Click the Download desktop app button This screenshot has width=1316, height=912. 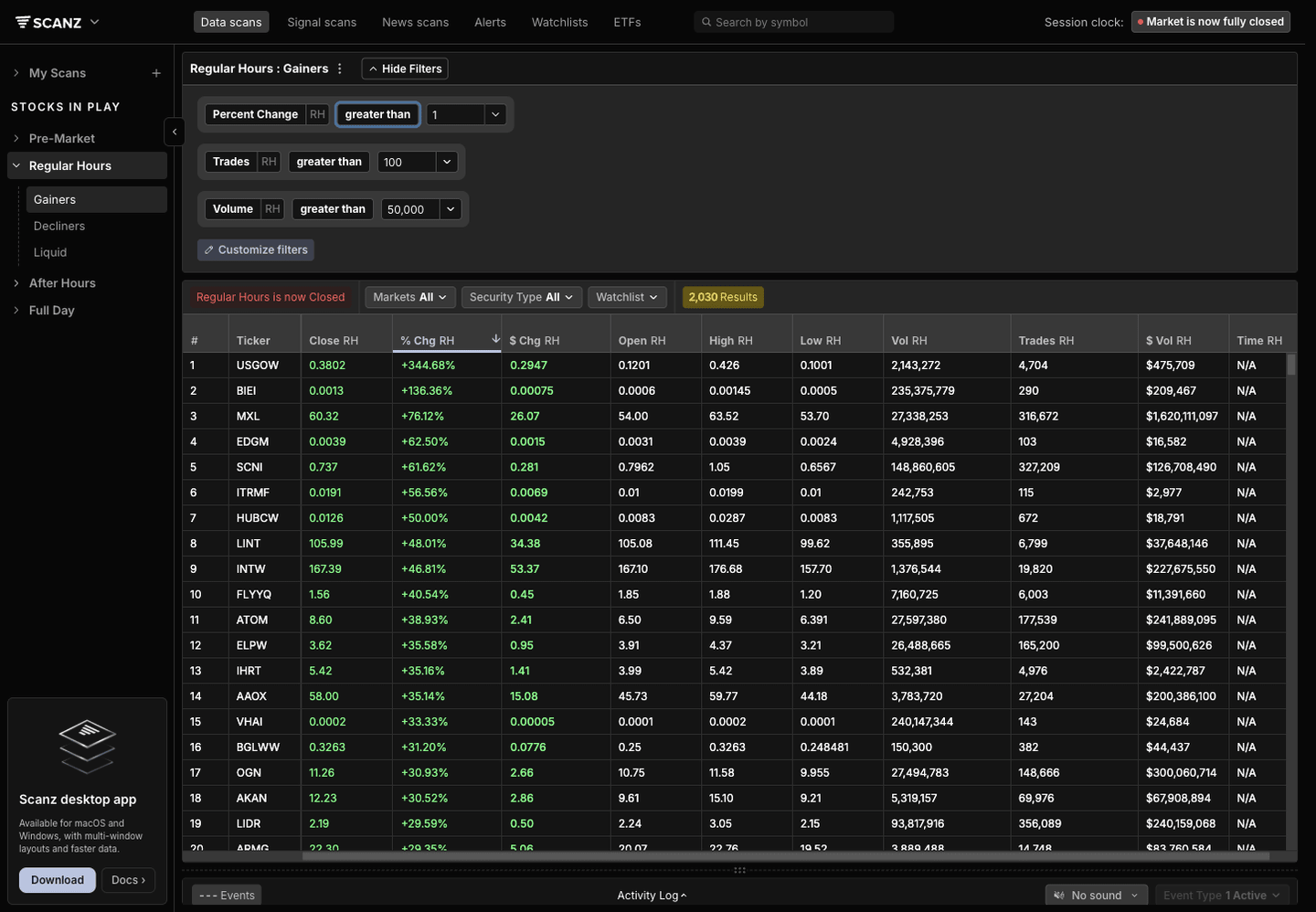[x=58, y=880]
